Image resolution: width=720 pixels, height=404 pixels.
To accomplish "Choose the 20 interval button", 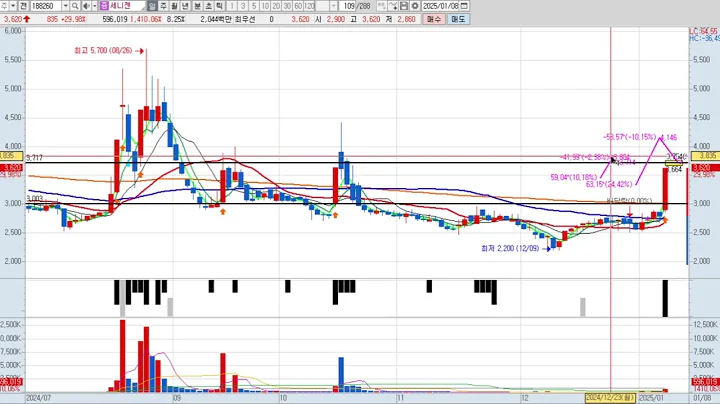I will 276,6.
